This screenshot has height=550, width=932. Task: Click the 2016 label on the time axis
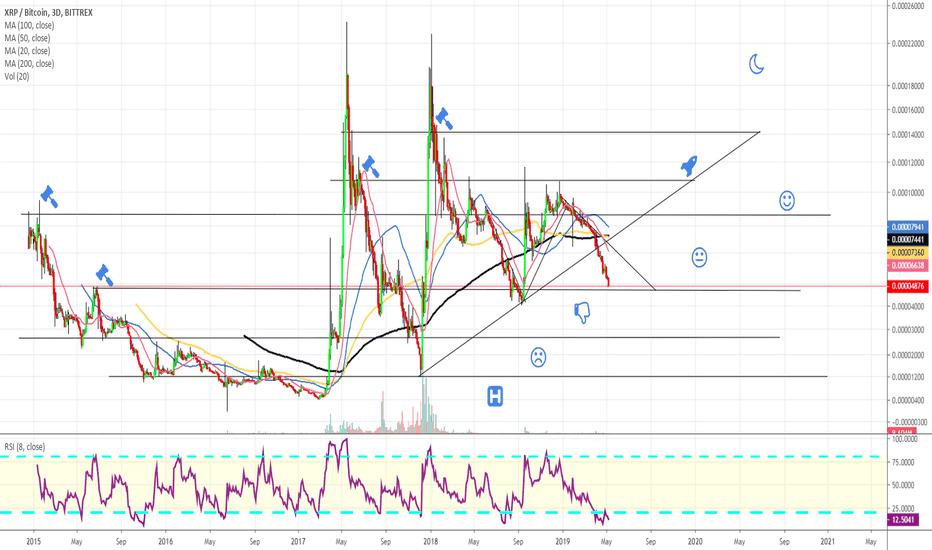[166, 542]
